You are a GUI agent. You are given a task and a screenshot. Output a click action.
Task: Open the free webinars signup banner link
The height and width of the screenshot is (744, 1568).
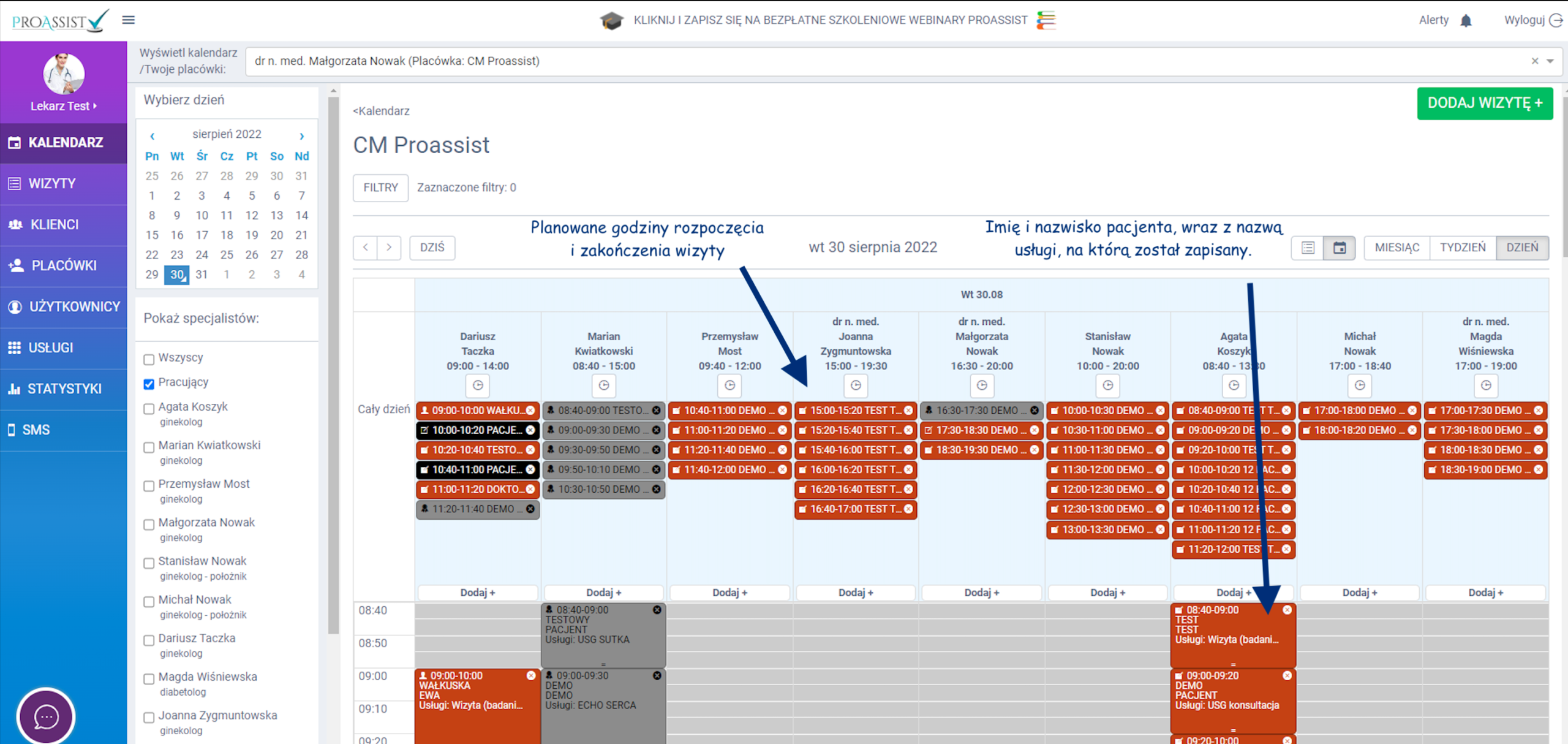click(x=831, y=20)
